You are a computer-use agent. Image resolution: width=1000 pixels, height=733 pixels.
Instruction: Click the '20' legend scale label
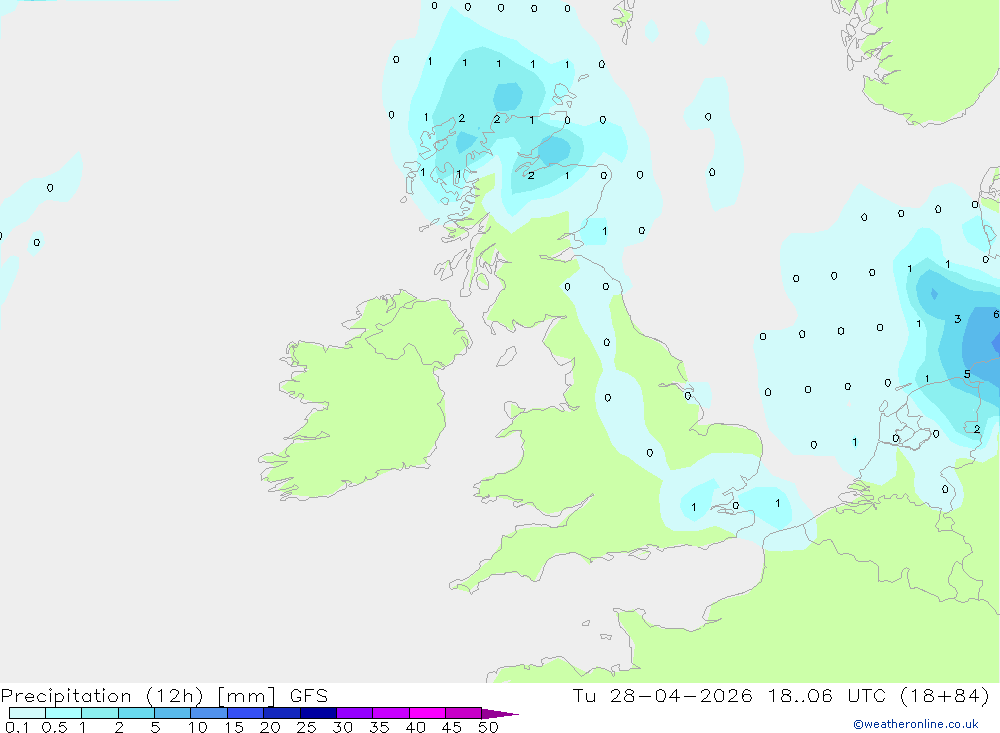coord(270,727)
